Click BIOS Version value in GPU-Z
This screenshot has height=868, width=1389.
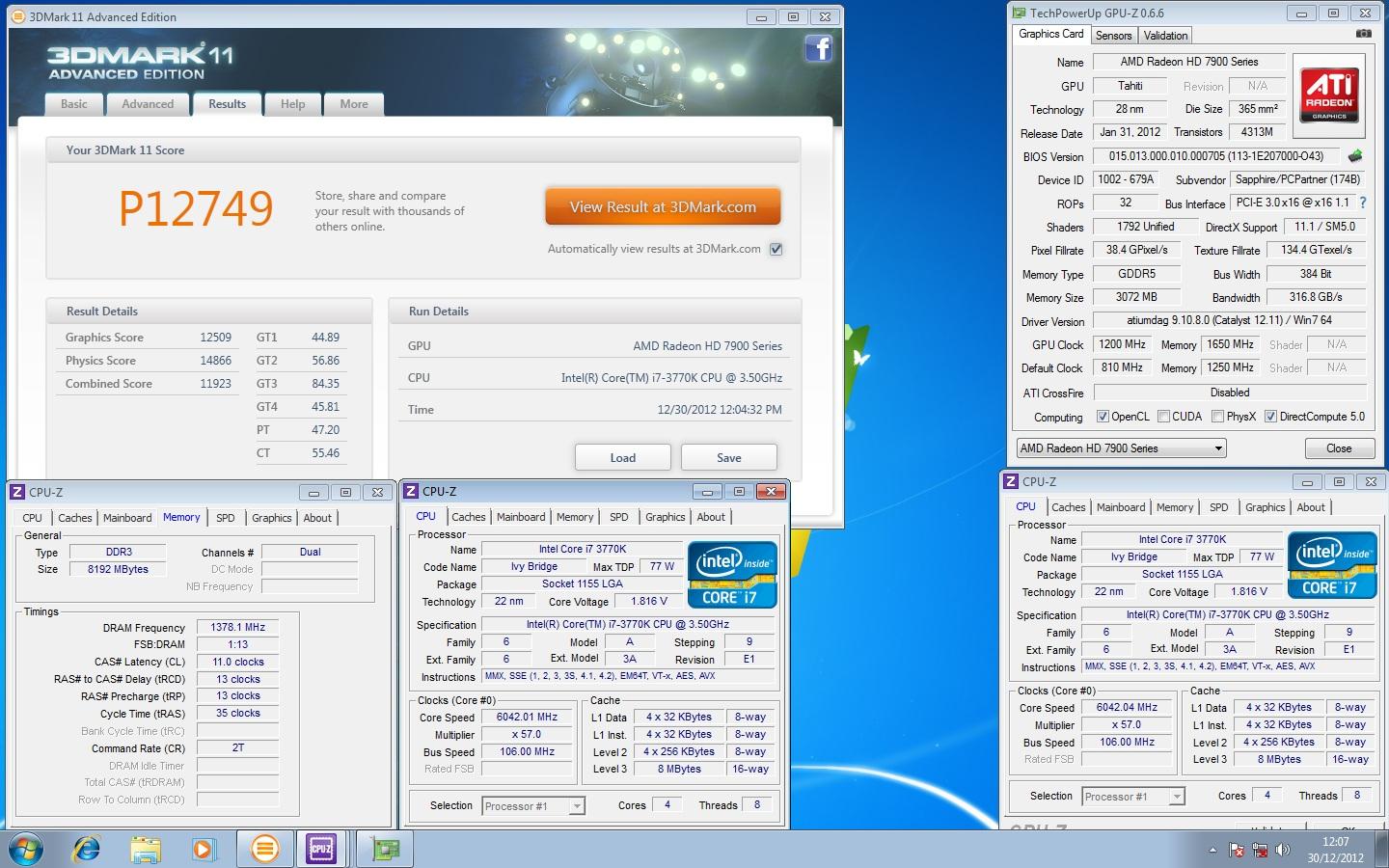click(x=1216, y=156)
